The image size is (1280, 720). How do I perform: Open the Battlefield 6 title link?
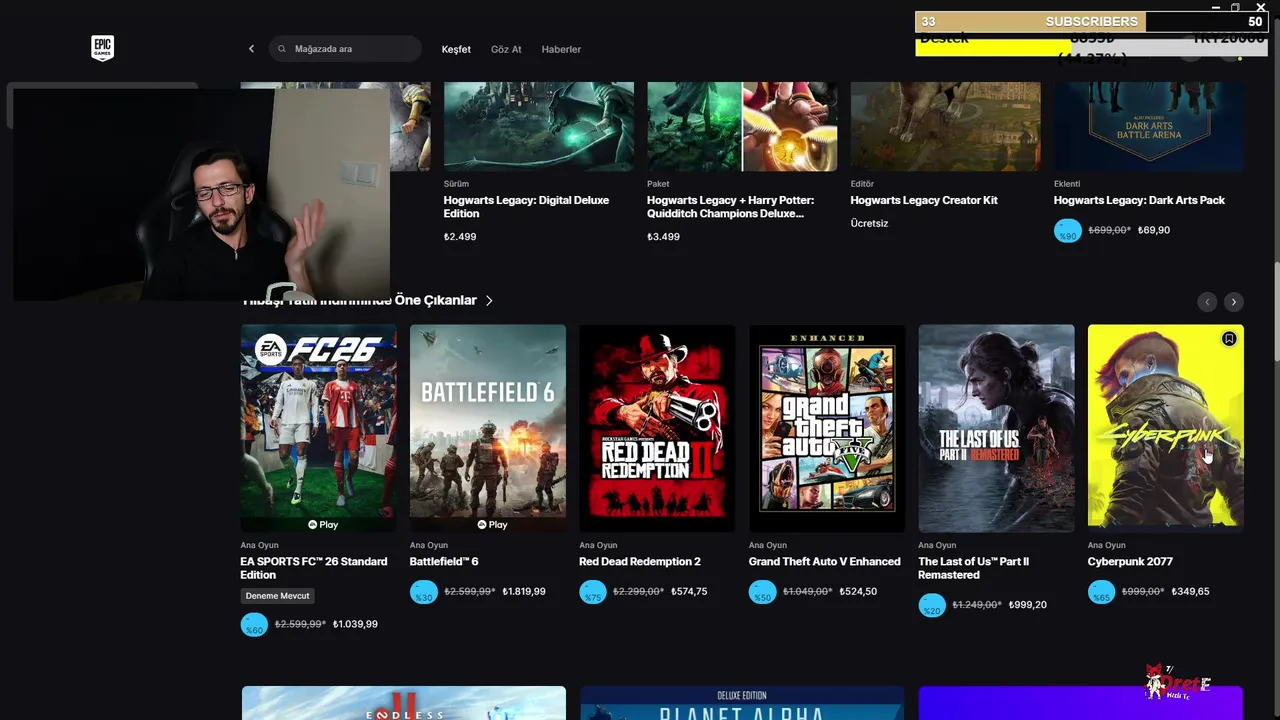[444, 562]
